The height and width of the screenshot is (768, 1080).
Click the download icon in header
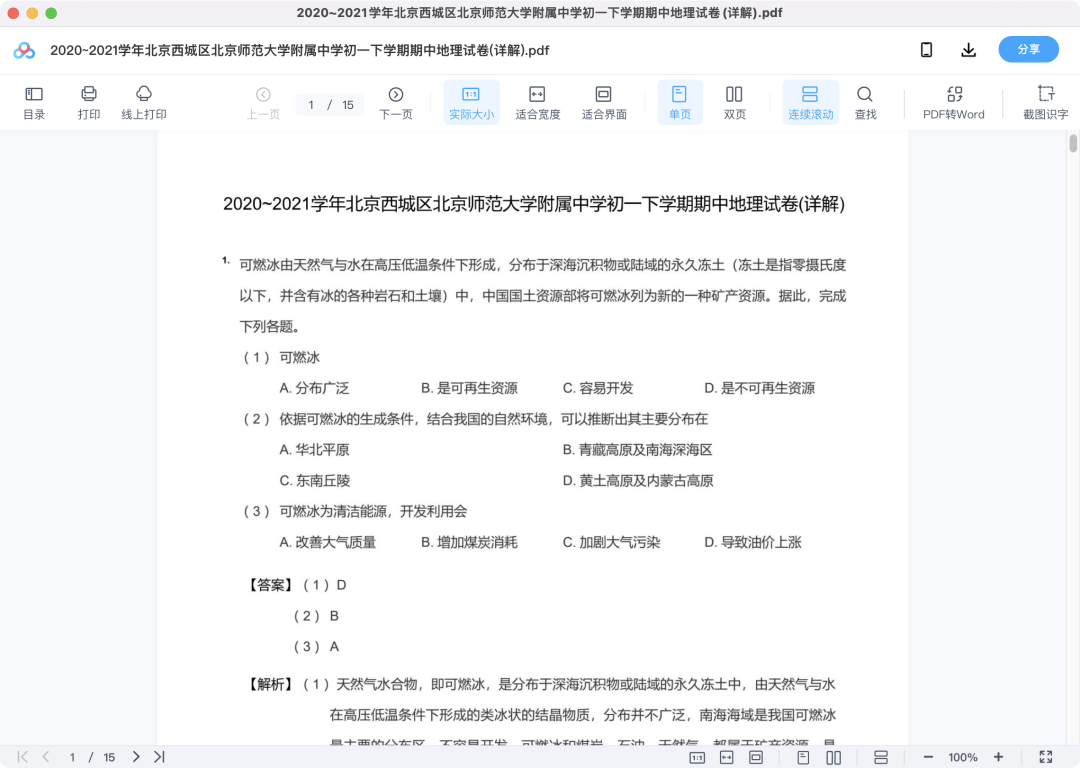tap(968, 50)
